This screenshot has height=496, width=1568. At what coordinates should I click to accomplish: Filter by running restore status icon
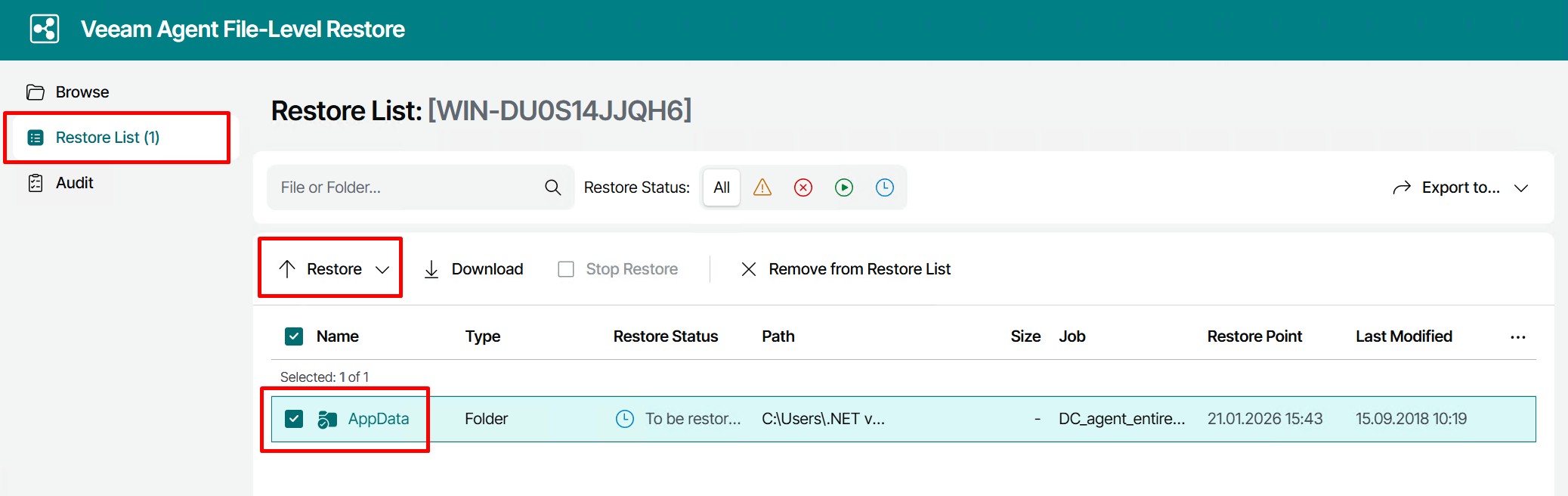[844, 188]
